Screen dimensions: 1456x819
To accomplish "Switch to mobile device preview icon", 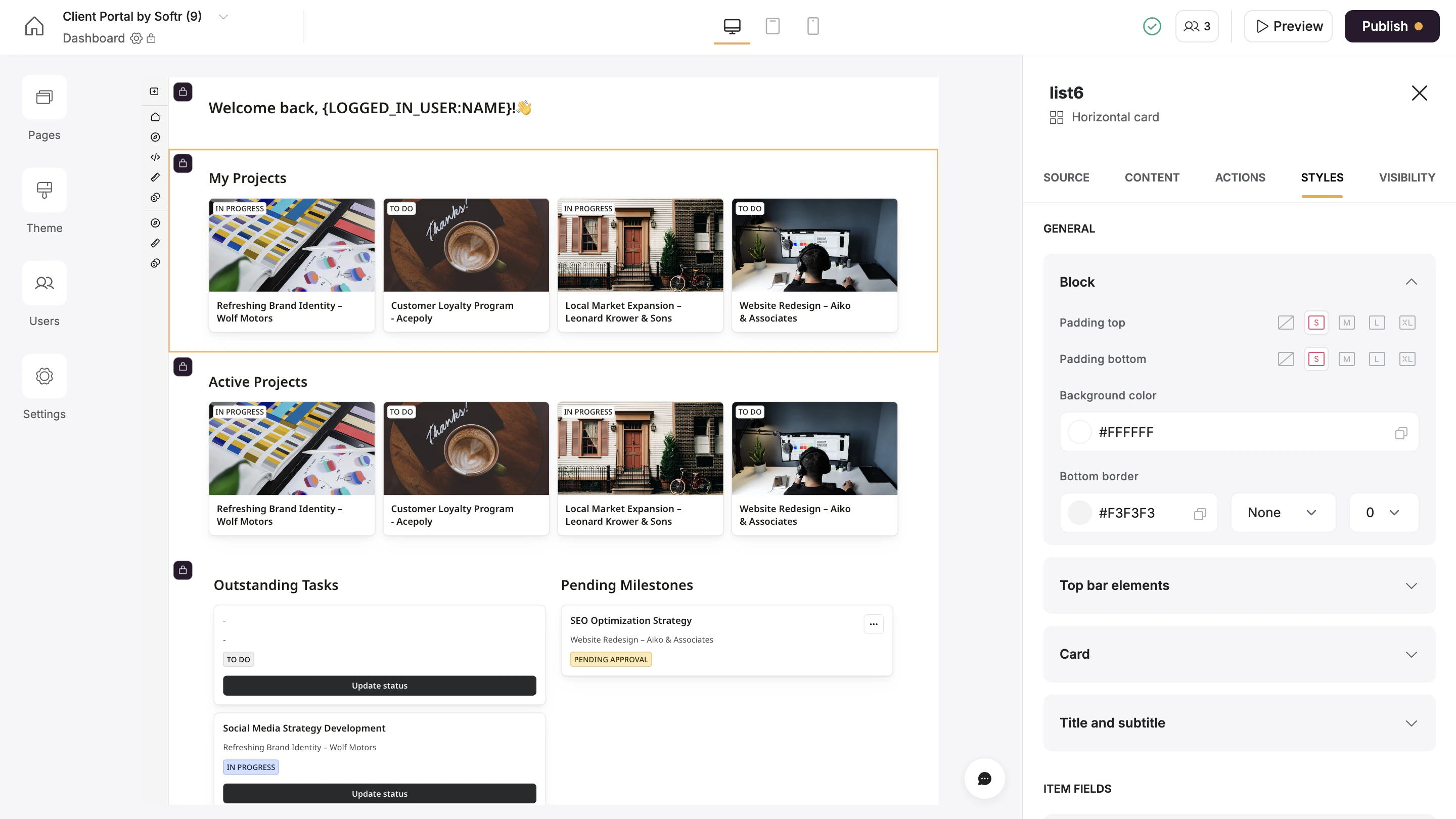I will [x=813, y=26].
